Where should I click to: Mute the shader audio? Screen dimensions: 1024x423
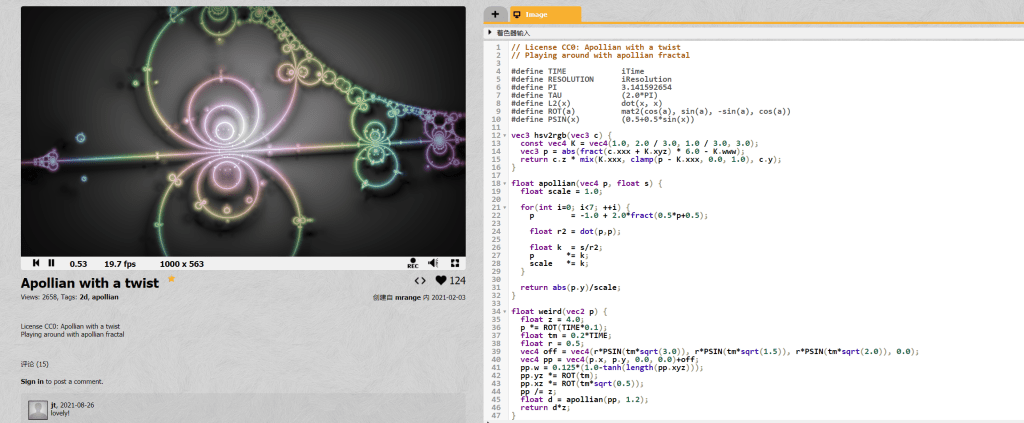[x=433, y=264]
